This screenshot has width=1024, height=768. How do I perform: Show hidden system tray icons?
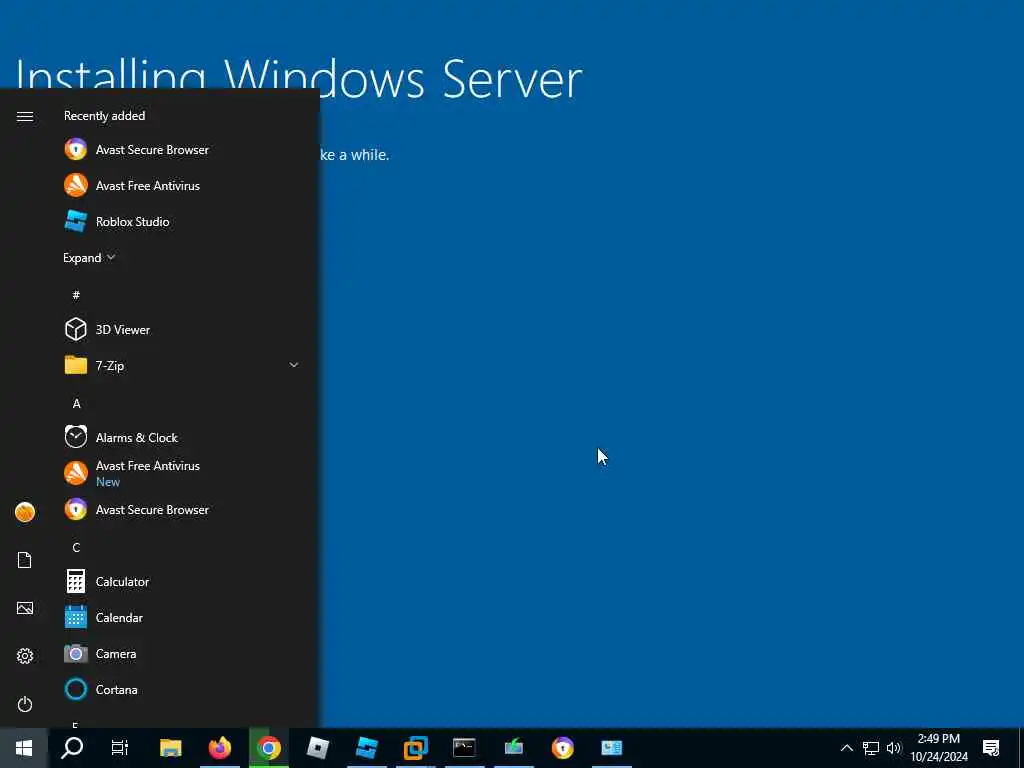pos(846,748)
